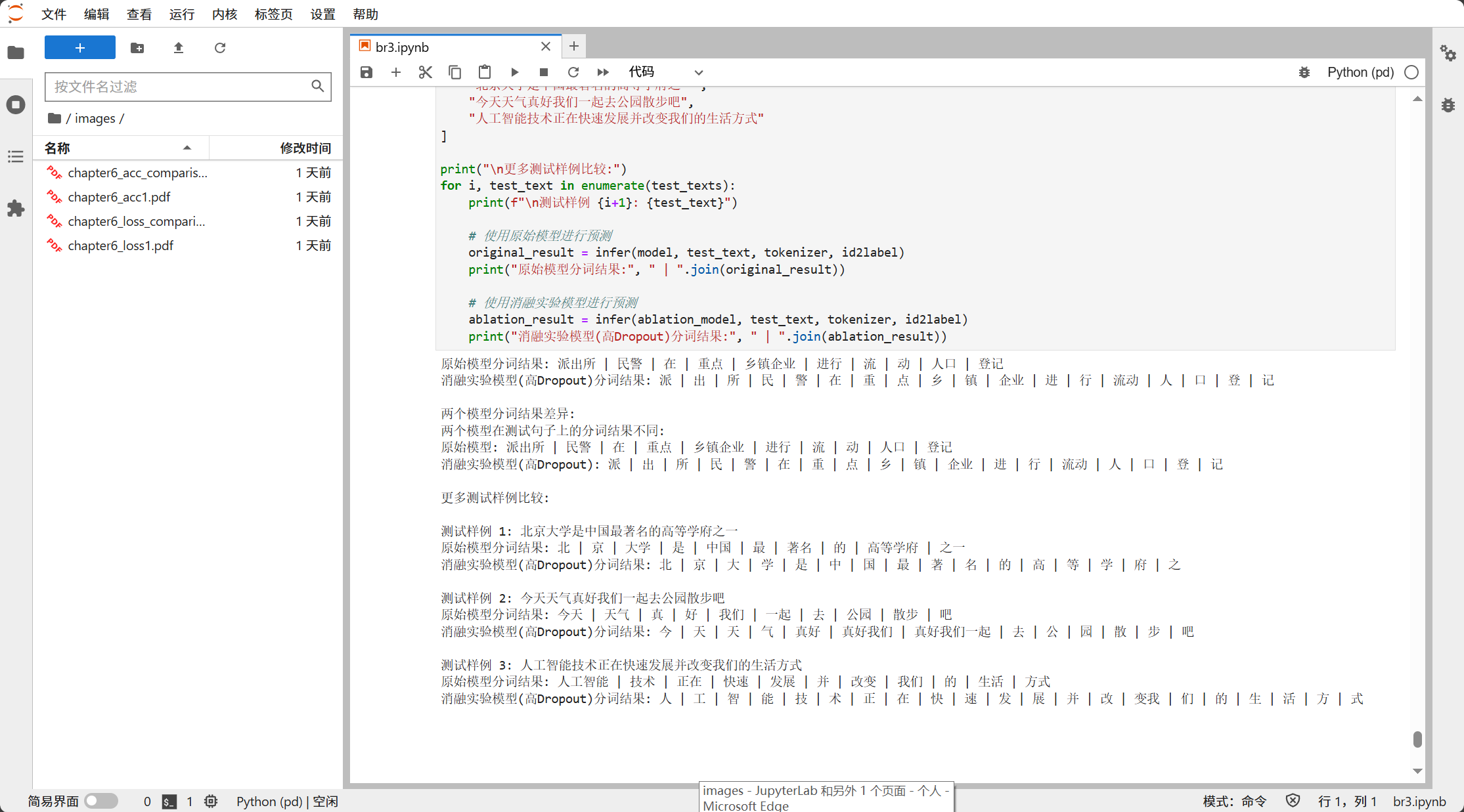Open the file browser sidebar tab
This screenshot has height=812, width=1464.
tap(16, 53)
